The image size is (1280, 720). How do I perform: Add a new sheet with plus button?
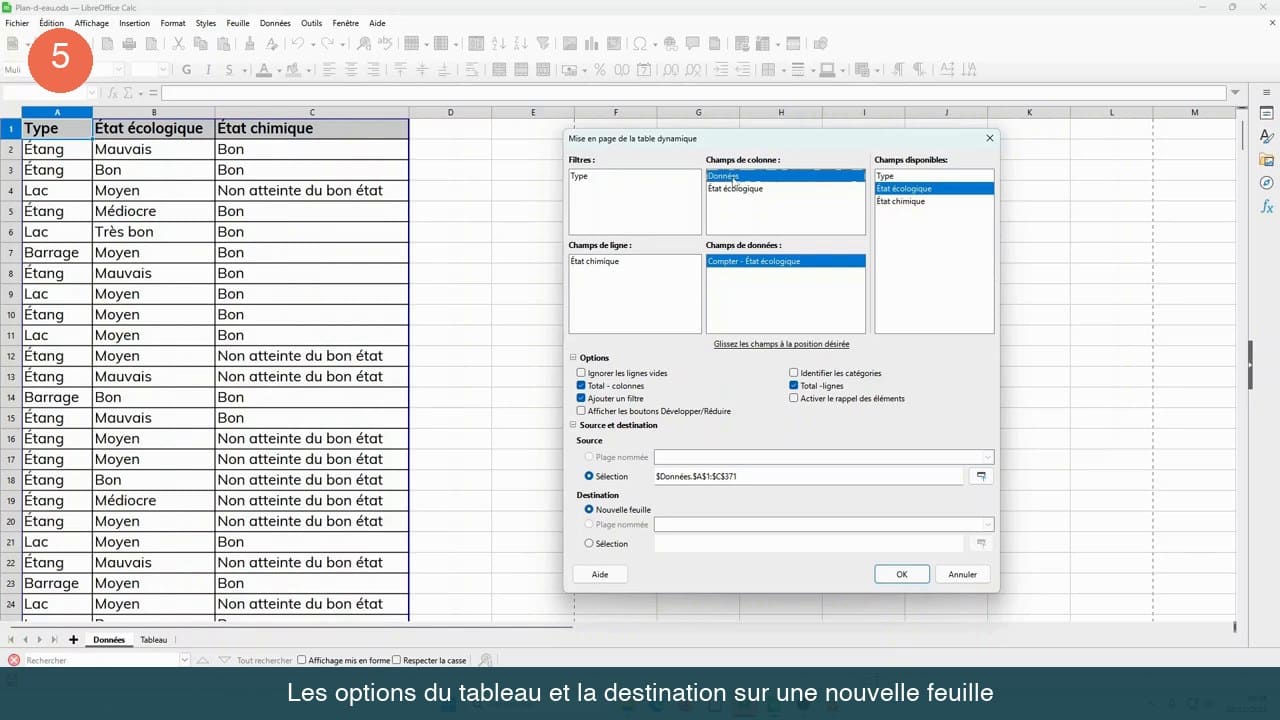point(73,640)
